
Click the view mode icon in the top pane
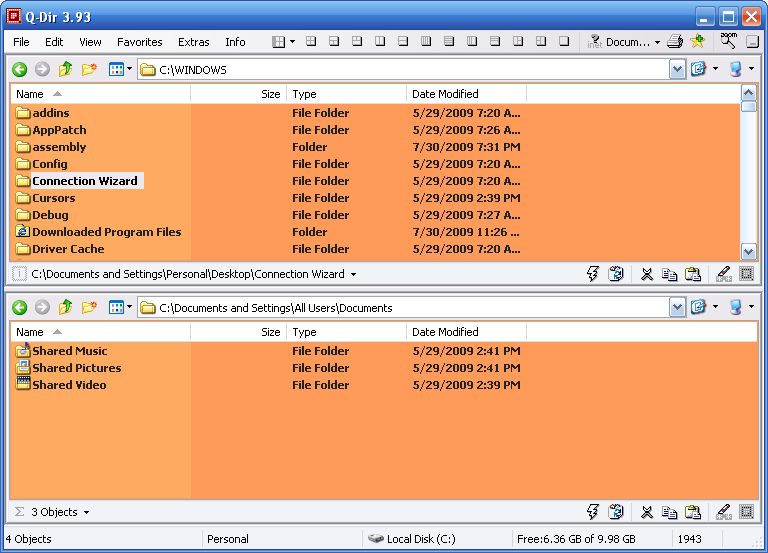[x=116, y=70]
